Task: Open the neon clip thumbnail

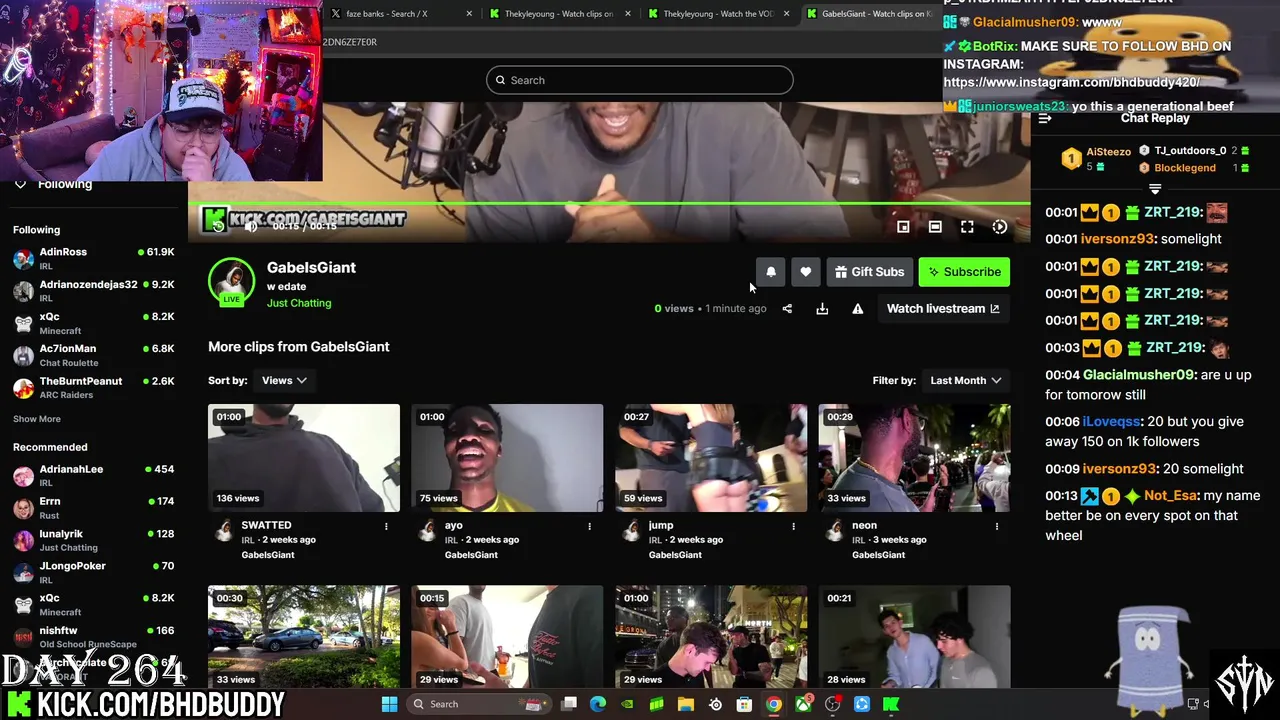Action: pos(914,458)
